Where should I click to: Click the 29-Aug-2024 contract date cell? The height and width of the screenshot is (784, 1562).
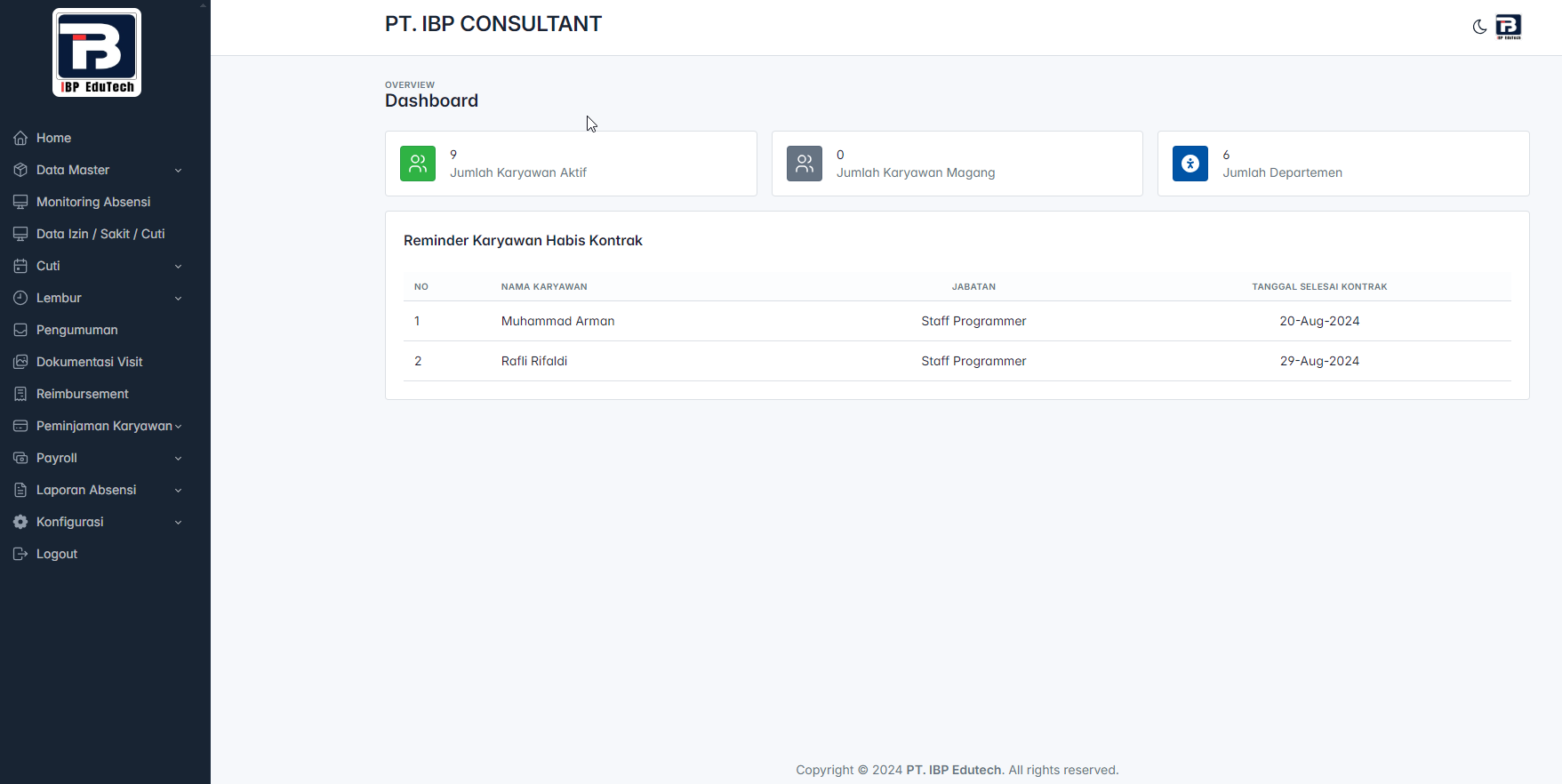coord(1319,361)
